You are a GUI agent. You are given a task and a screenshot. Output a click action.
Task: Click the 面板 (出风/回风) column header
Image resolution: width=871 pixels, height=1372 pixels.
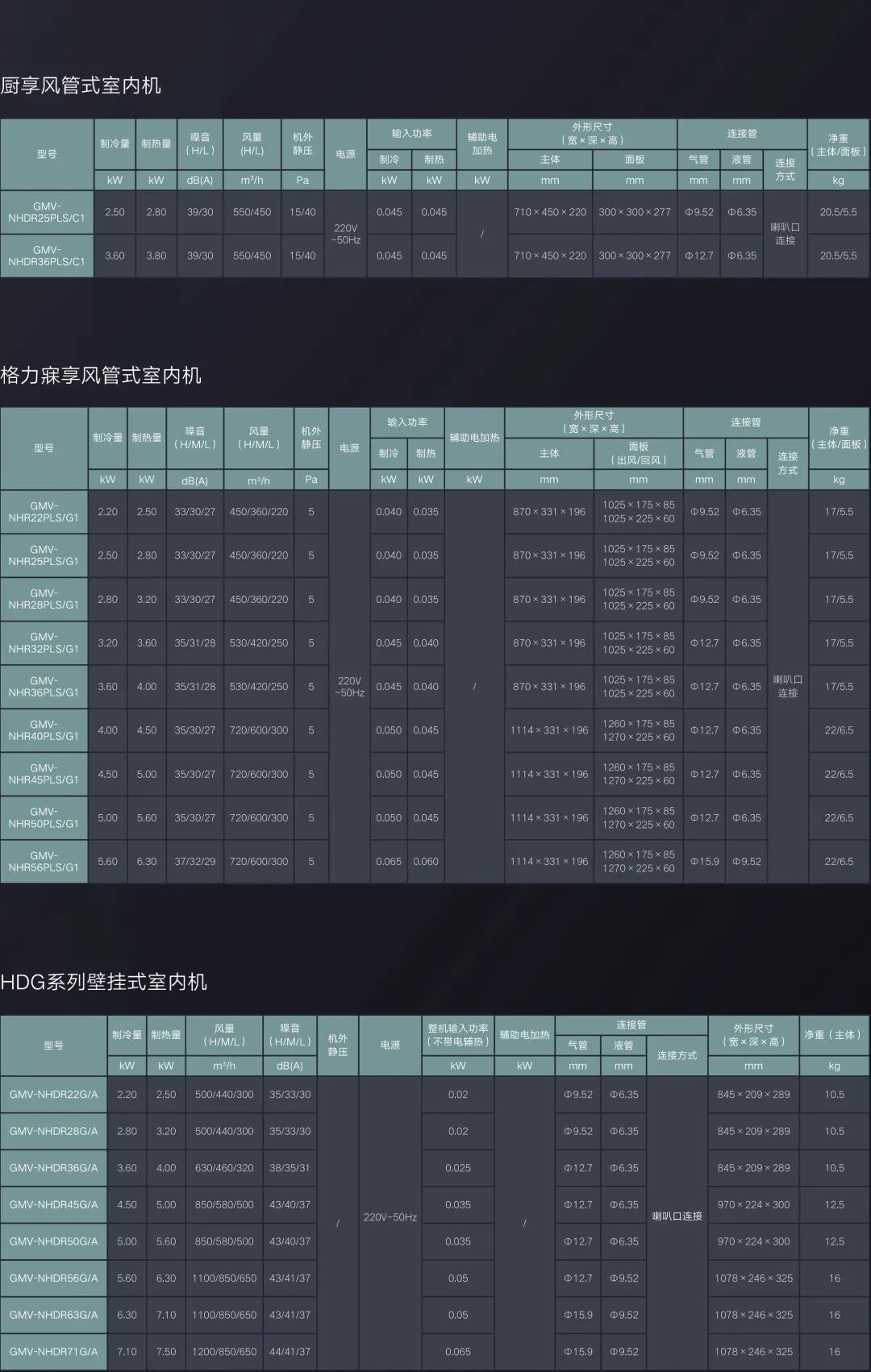[x=638, y=453]
